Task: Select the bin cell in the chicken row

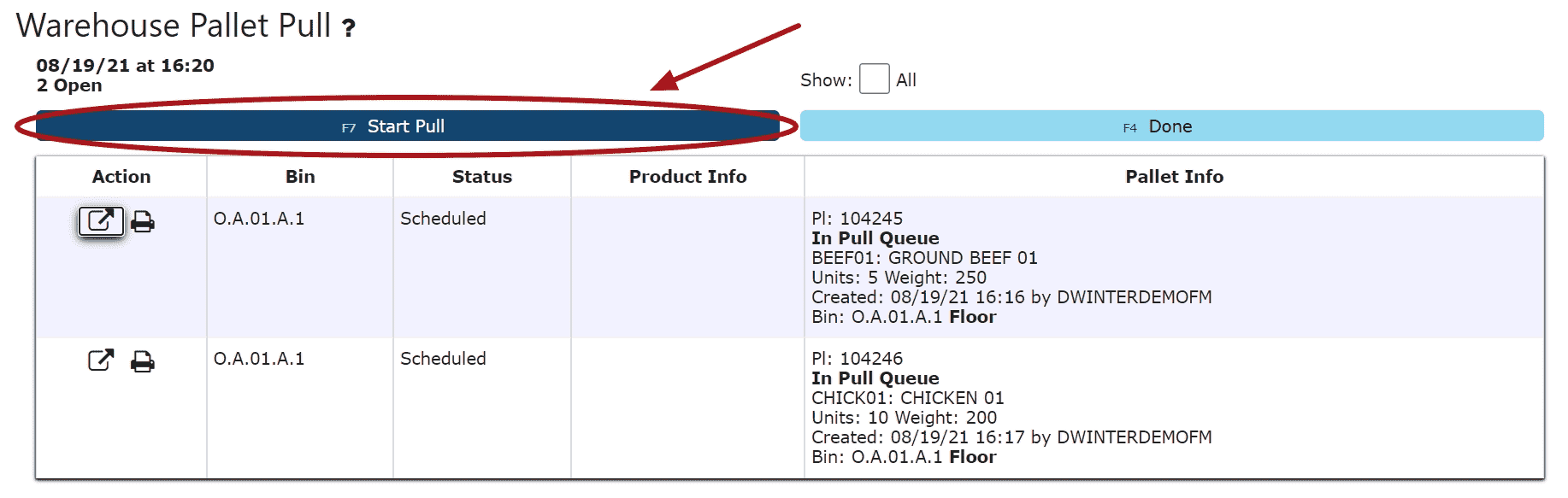Action: point(259,359)
